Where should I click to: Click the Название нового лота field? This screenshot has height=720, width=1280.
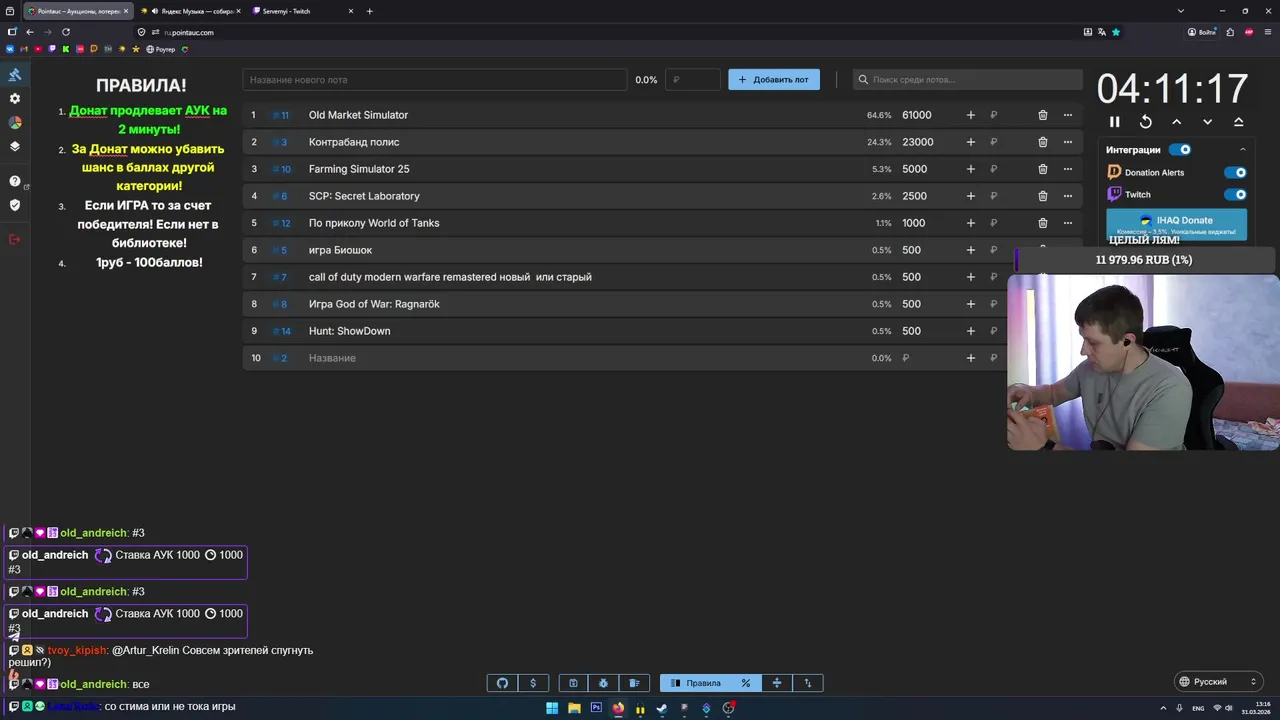435,80
